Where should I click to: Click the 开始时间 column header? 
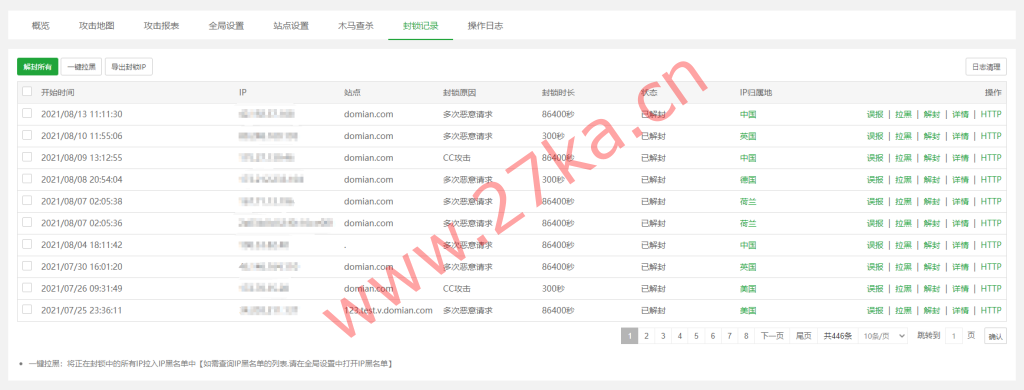pyautogui.click(x=57, y=92)
